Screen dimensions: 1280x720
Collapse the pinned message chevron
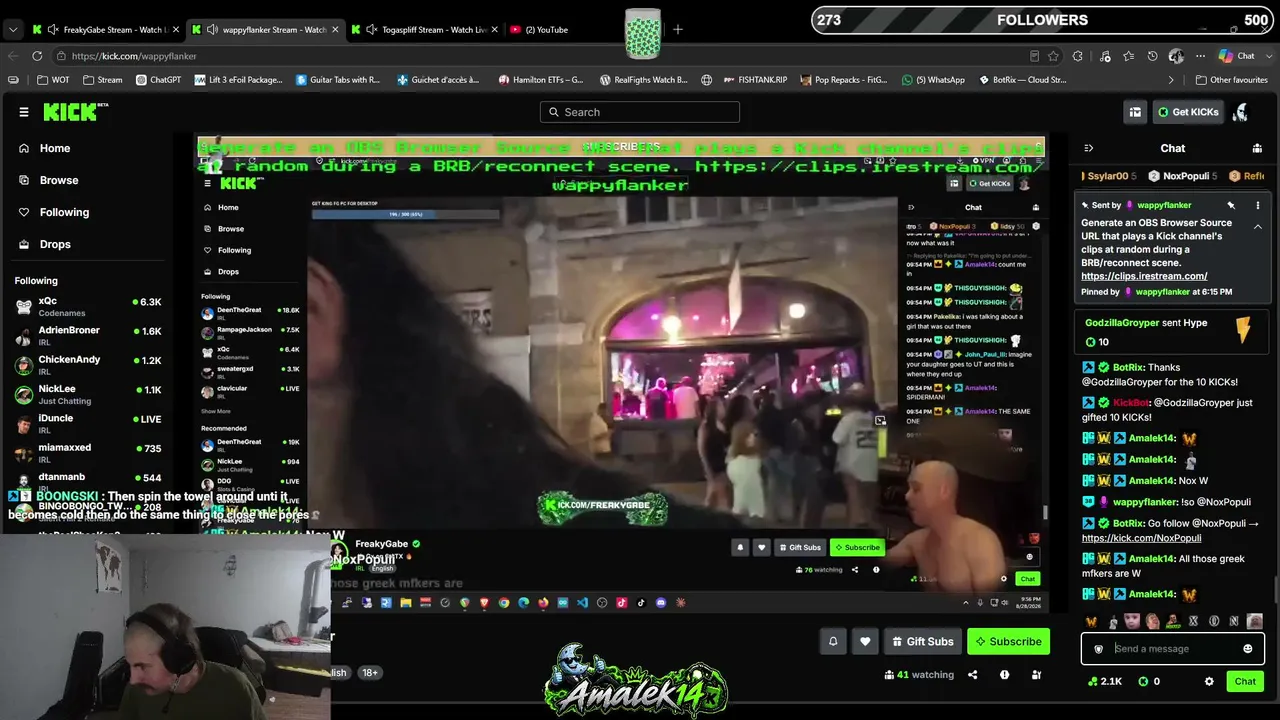coord(1257,227)
